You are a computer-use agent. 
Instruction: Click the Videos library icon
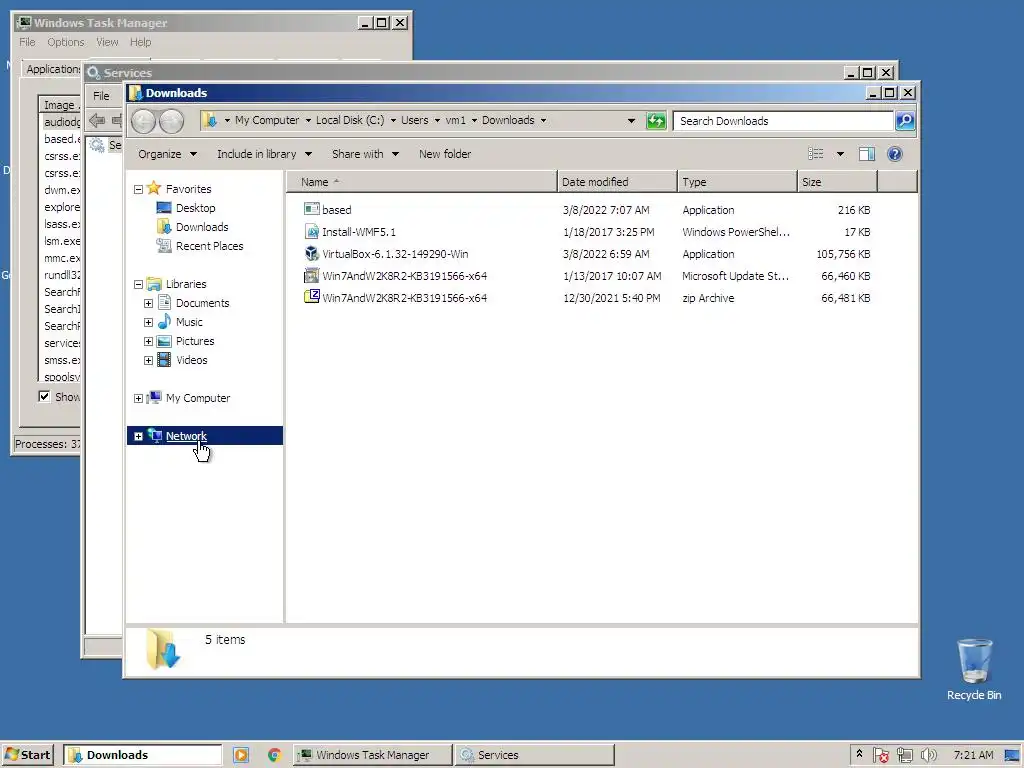(x=165, y=359)
